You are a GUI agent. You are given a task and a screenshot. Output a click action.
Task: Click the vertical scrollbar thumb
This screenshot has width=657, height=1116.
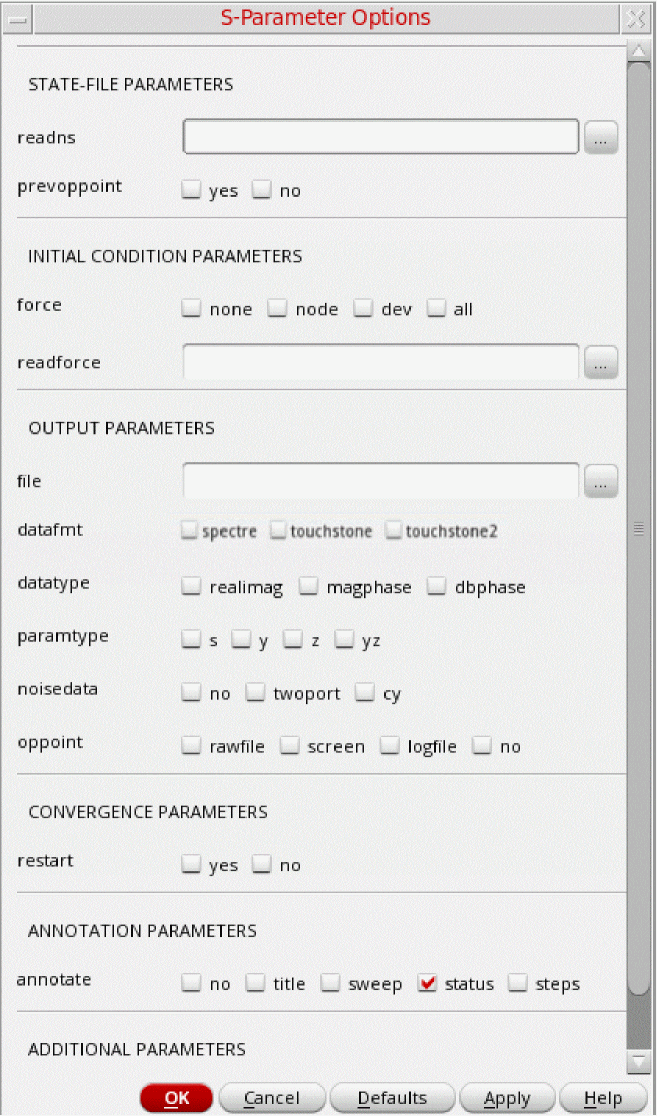(639, 530)
